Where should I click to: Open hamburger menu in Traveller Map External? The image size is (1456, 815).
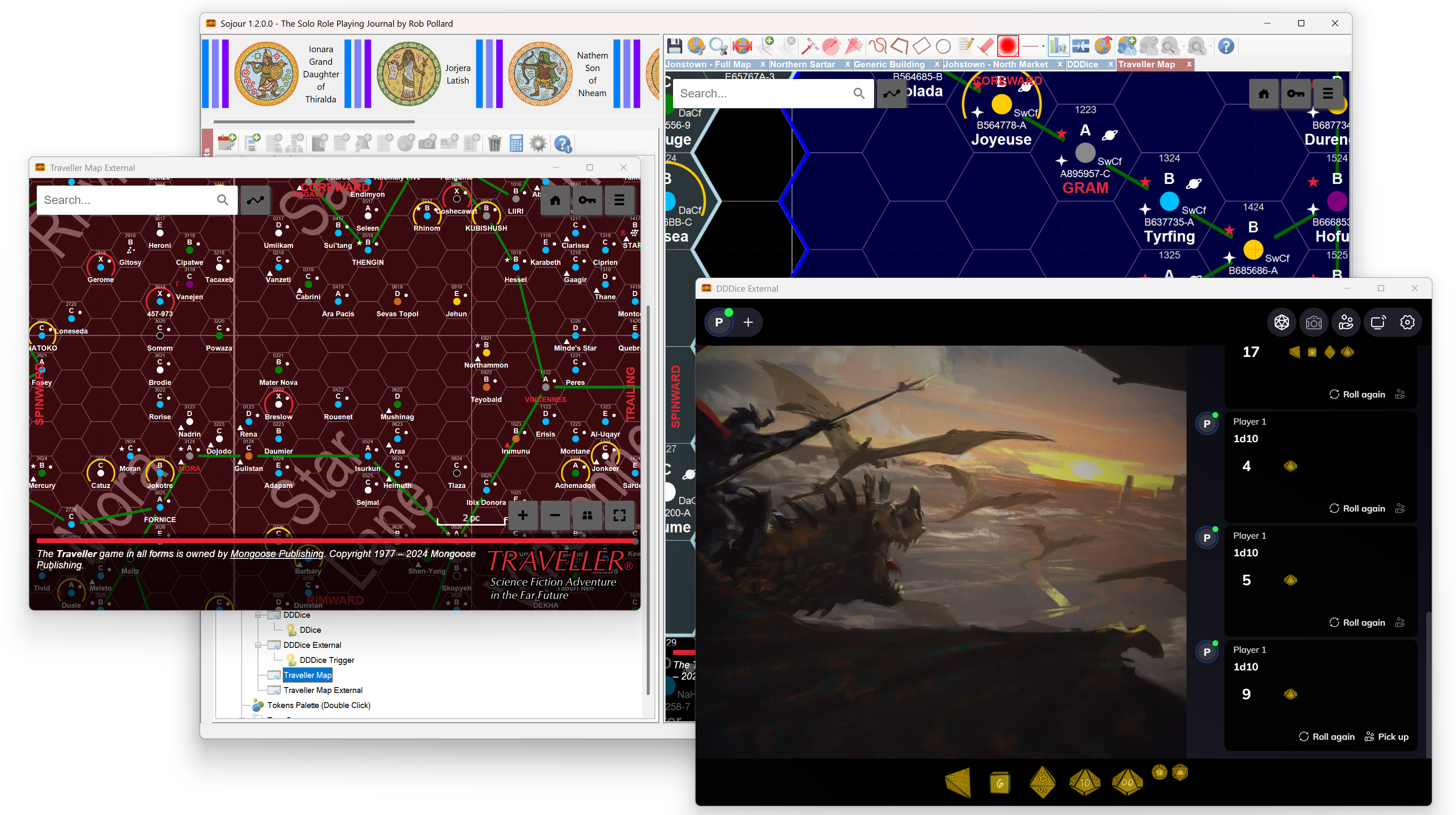coord(620,200)
